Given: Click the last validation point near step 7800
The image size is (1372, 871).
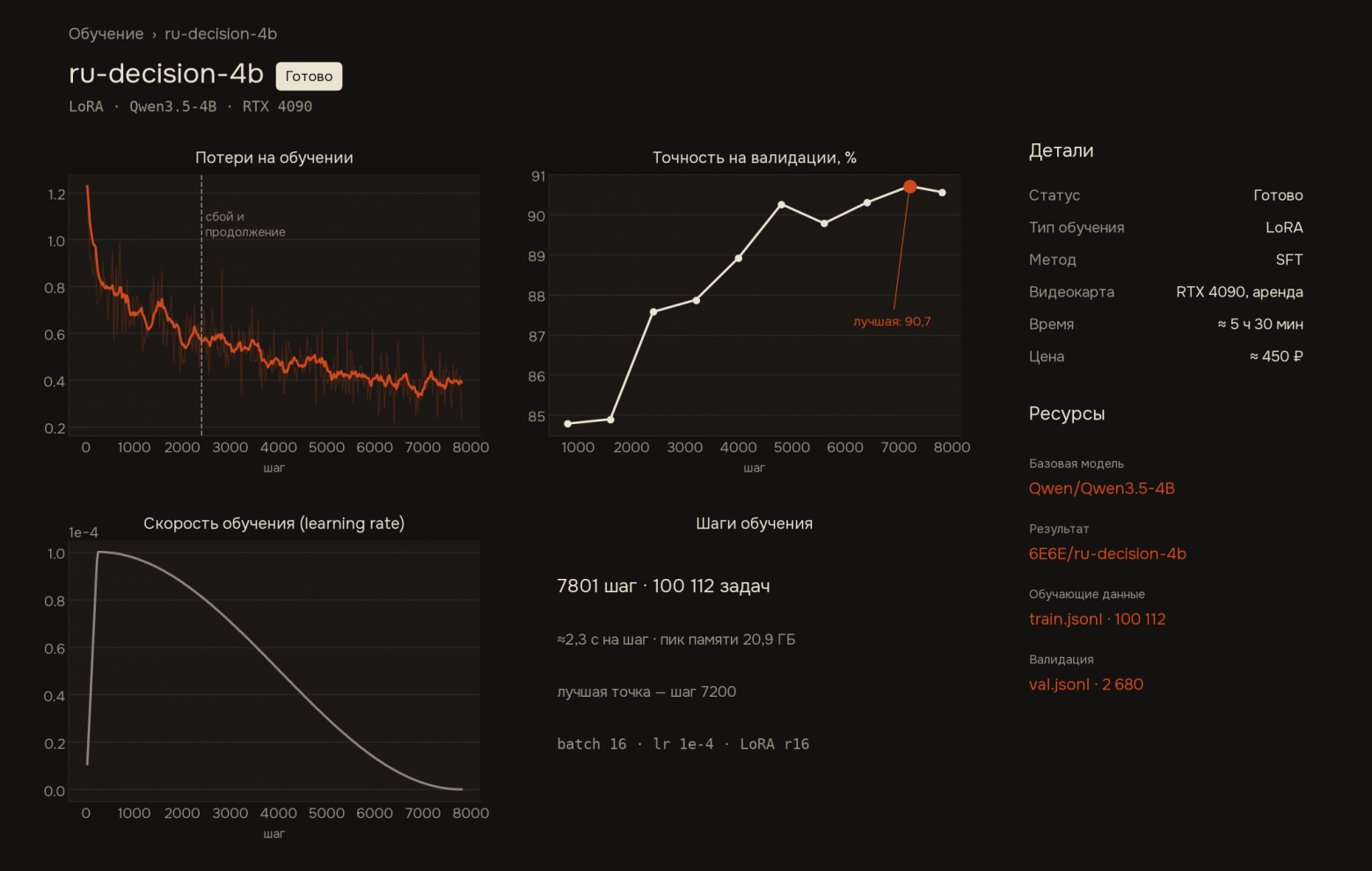Looking at the screenshot, I should (942, 193).
